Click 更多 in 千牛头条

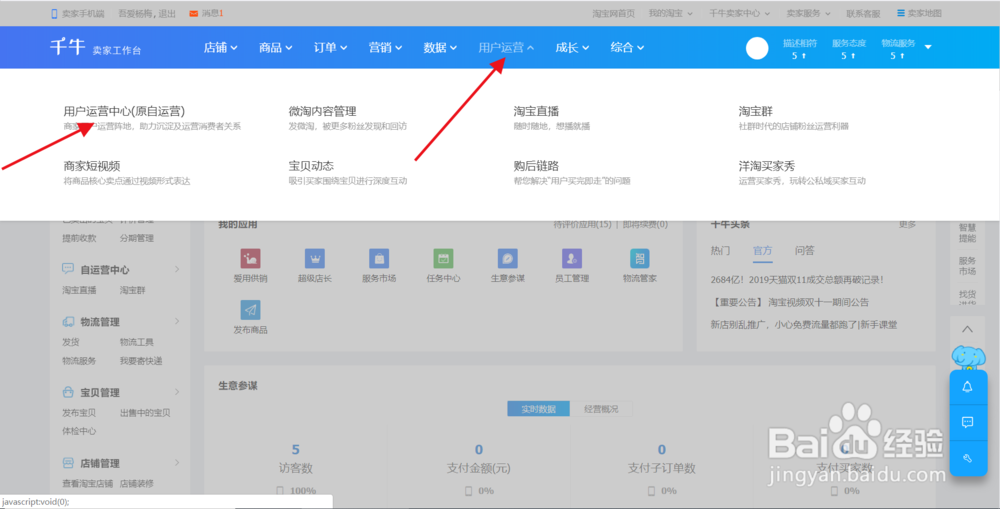coord(907,225)
